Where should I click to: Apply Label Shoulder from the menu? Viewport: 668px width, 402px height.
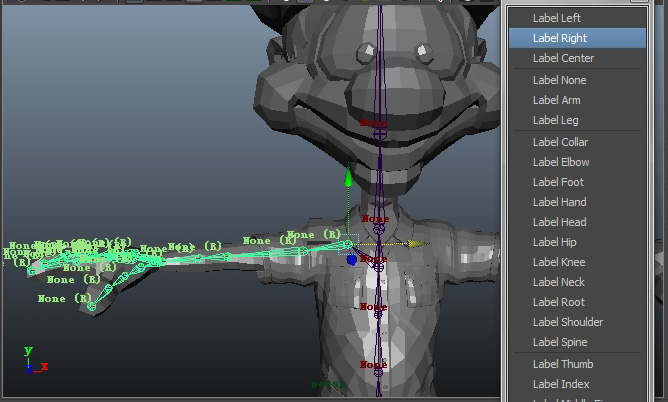click(x=577, y=322)
